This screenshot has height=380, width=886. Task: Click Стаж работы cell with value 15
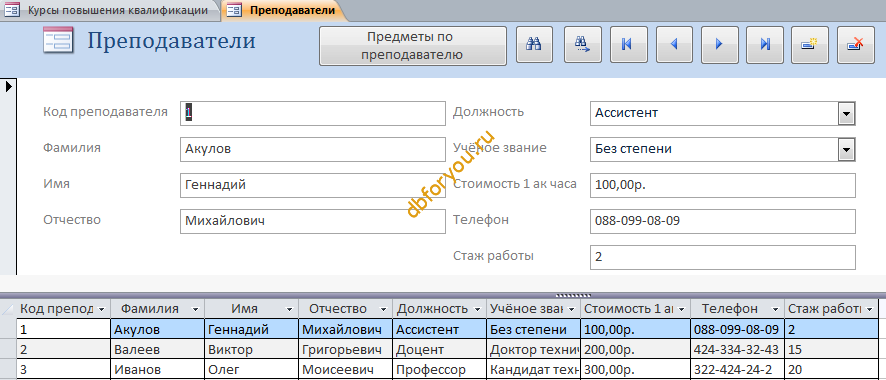[831, 350]
